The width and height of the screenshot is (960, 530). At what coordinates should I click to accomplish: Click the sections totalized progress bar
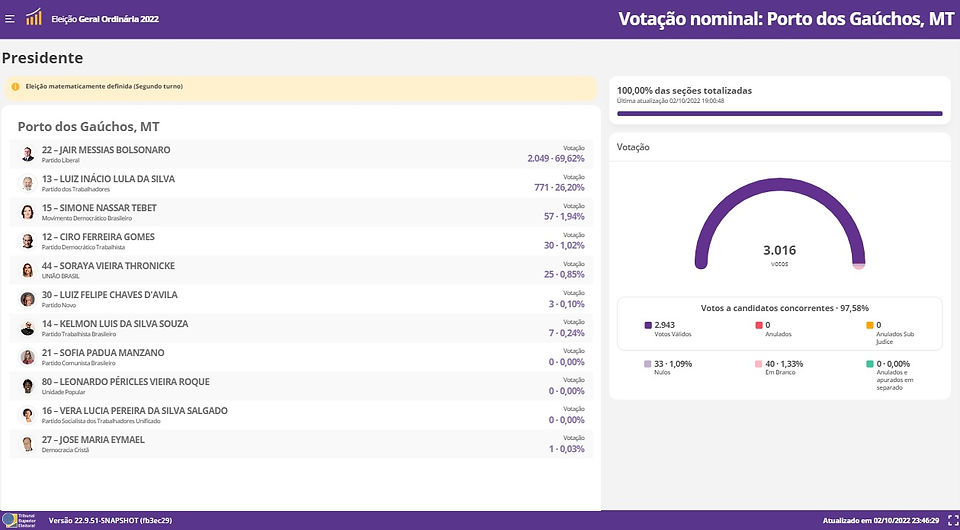pyautogui.click(x=779, y=113)
